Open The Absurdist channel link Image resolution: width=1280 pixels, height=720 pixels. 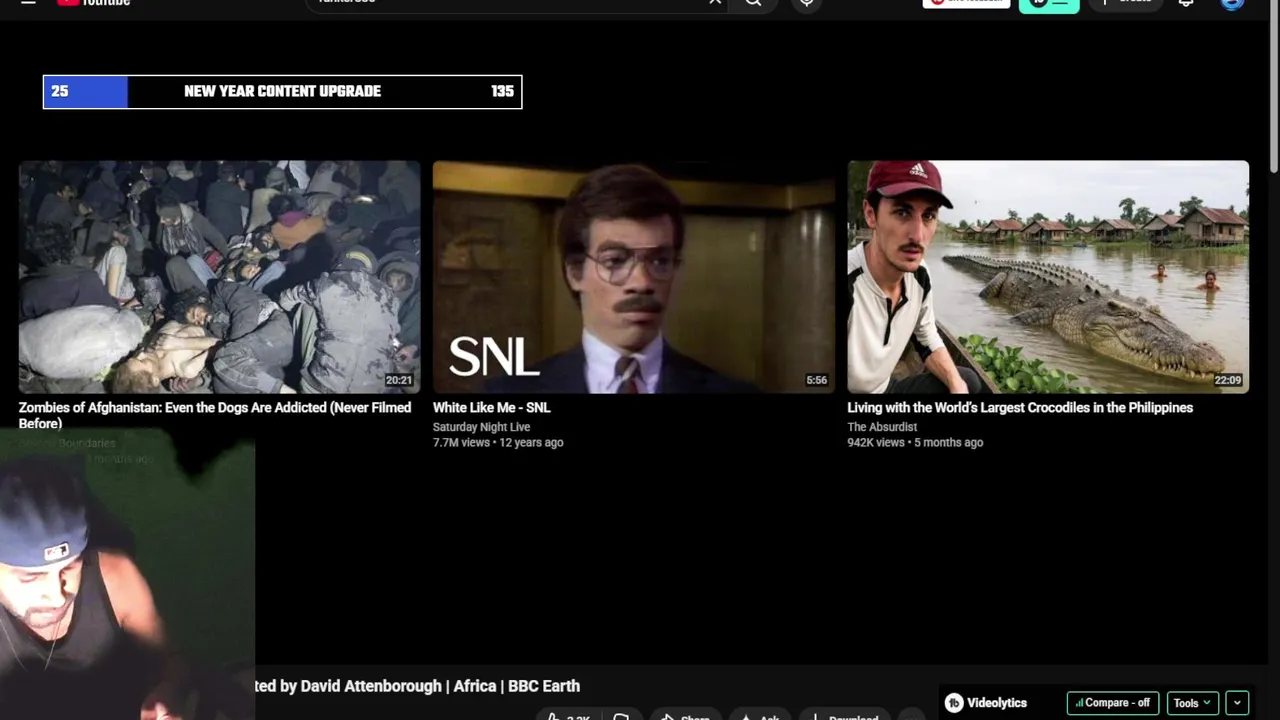(x=882, y=427)
